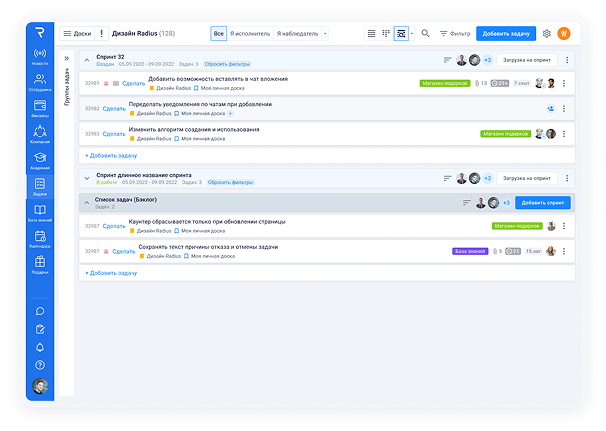
Task: Click the Добавить спринт button
Action: tap(543, 202)
